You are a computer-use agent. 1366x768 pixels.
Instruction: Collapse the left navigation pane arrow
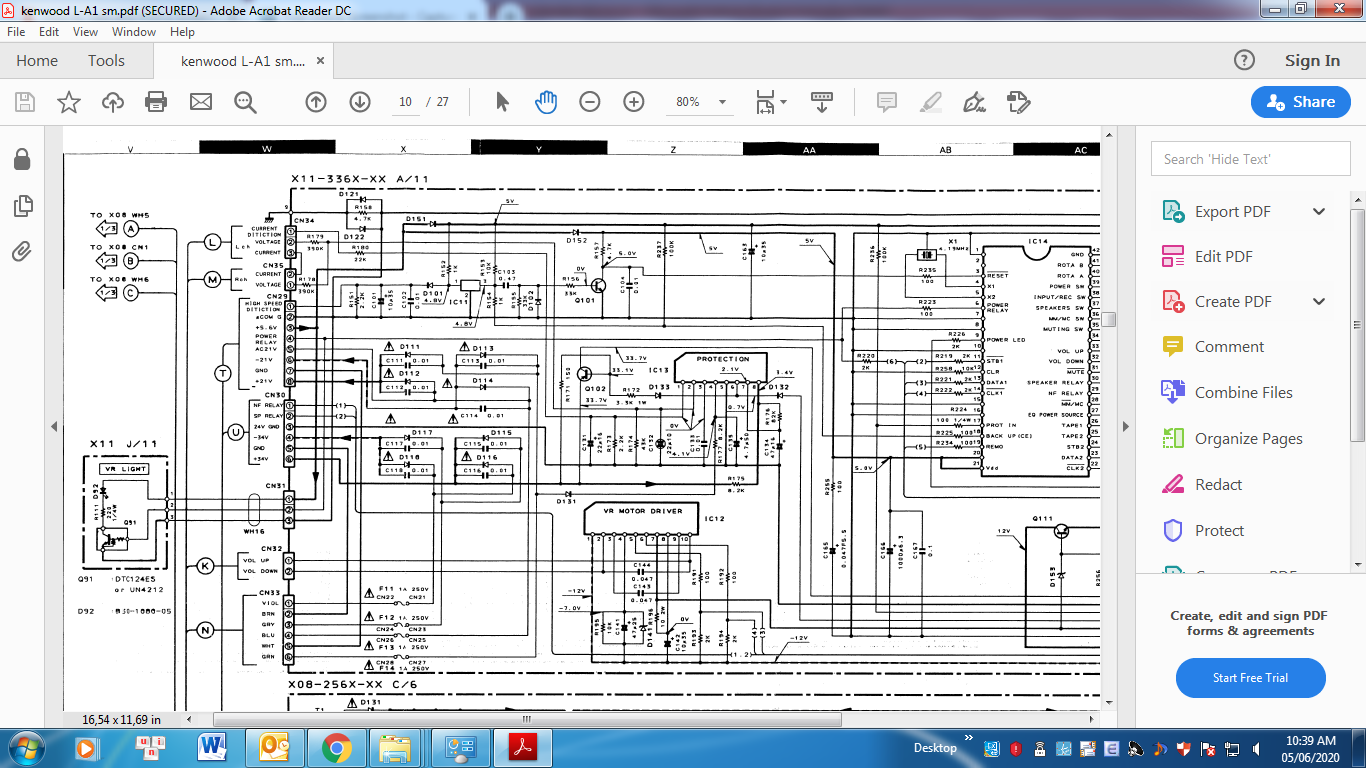[53, 425]
